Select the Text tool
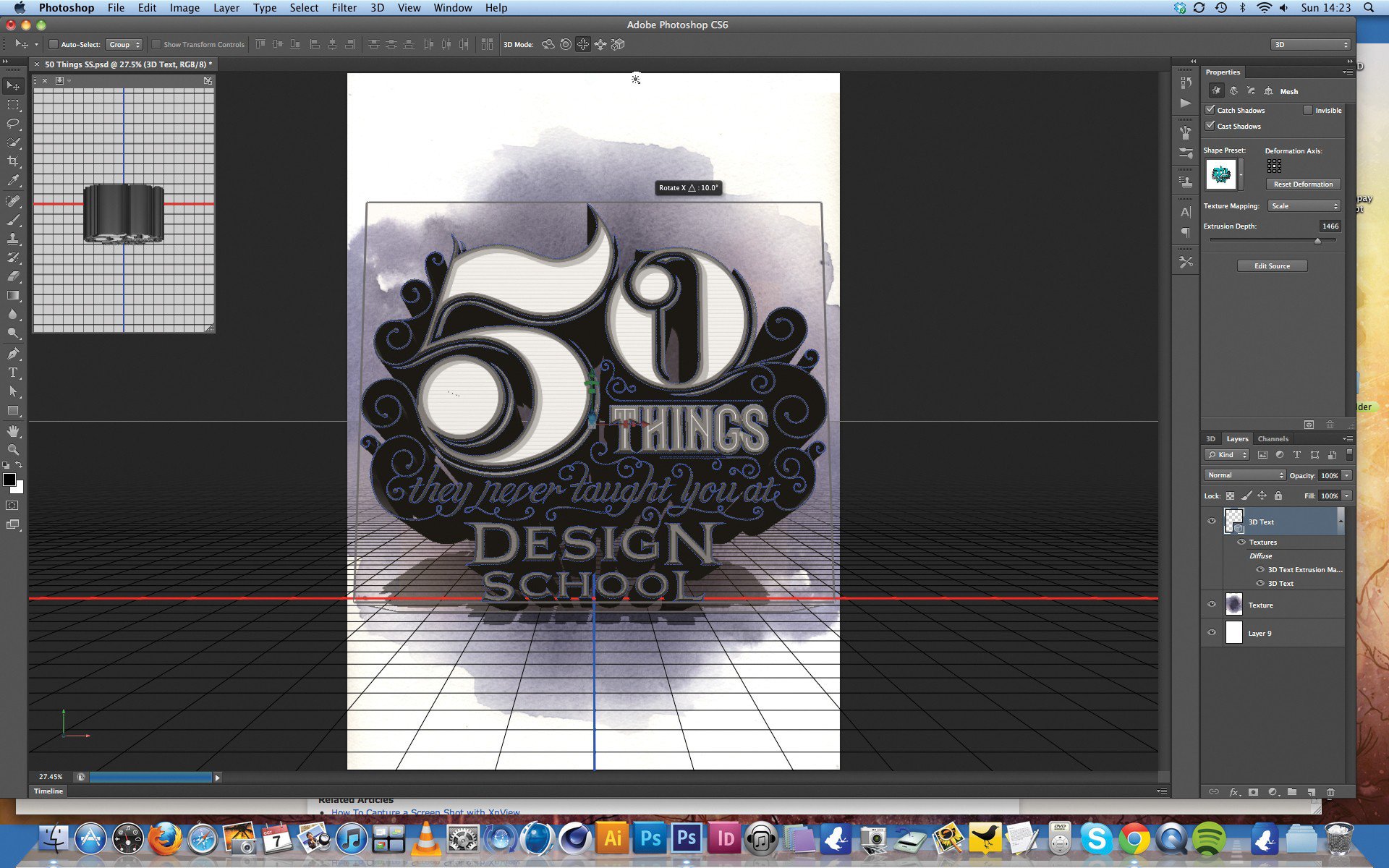 coord(12,373)
